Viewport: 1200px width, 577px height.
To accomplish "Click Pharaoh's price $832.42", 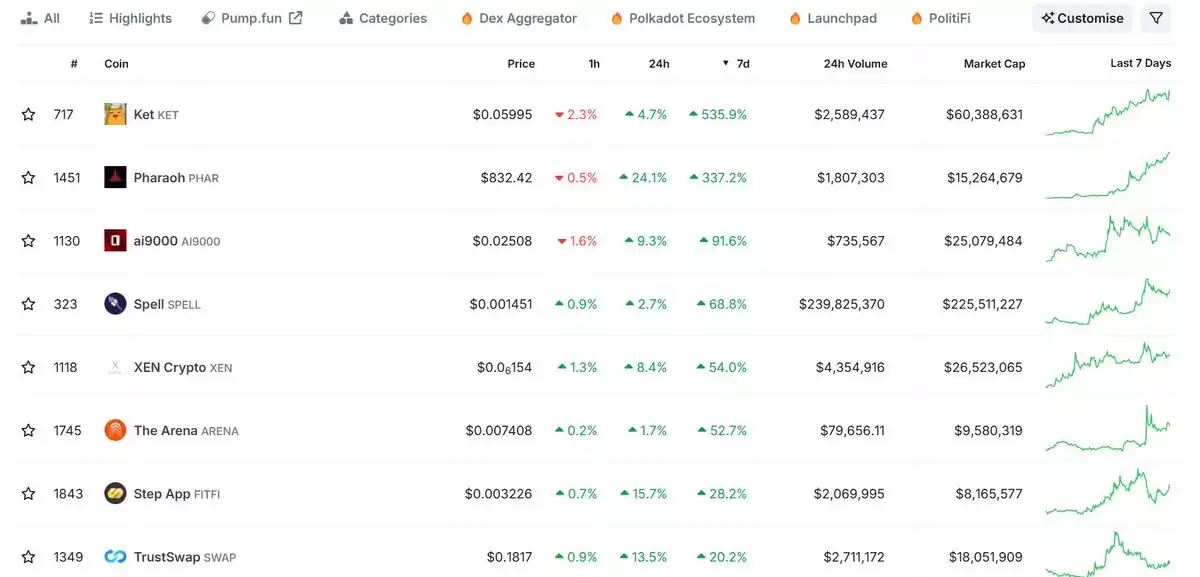I will click(x=506, y=178).
